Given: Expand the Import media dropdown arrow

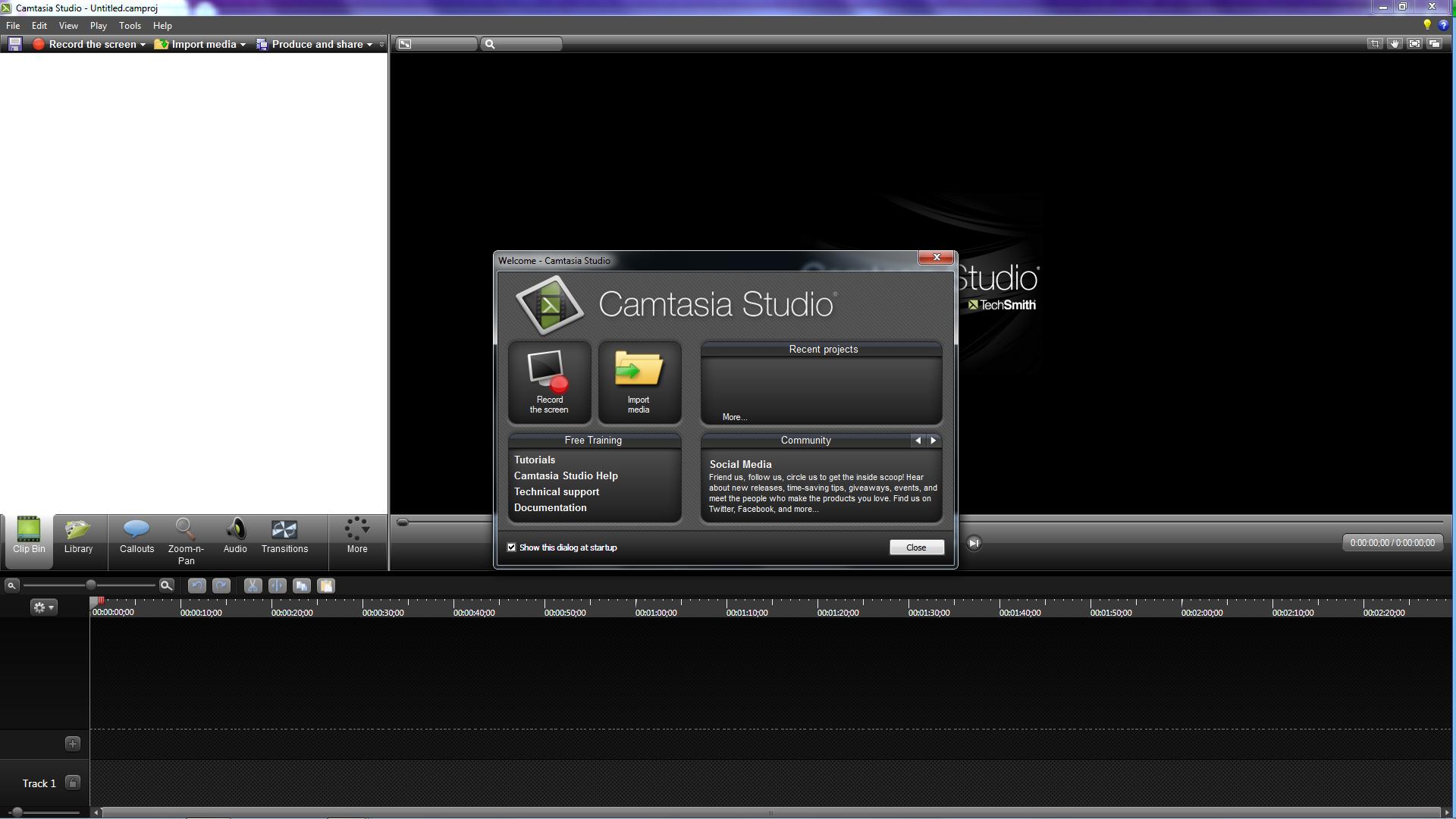Looking at the screenshot, I should [243, 45].
